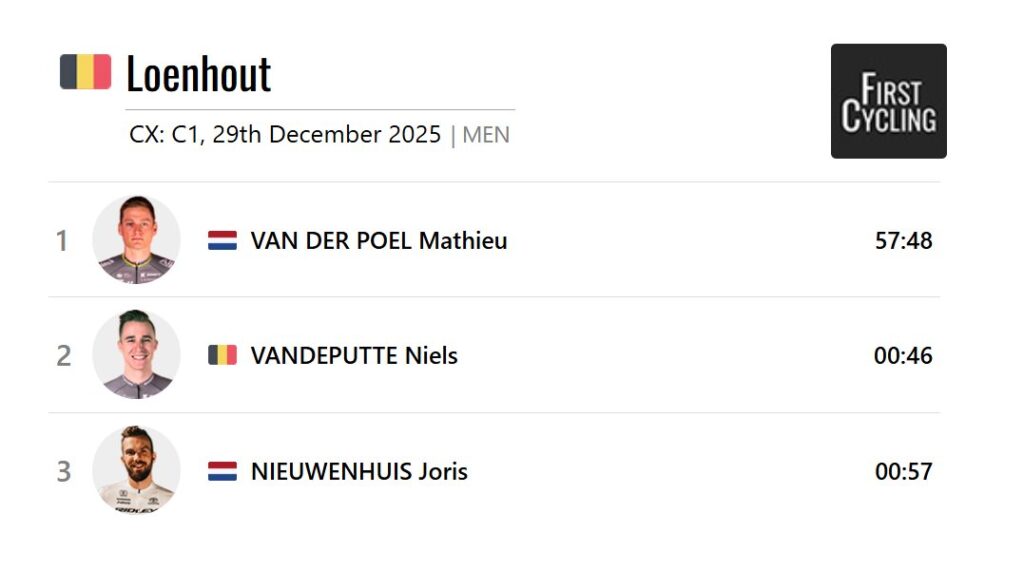Viewport: 1024px width, 570px height.
Task: Open Joris Nieuwenhuis's profile photo
Action: pos(136,470)
